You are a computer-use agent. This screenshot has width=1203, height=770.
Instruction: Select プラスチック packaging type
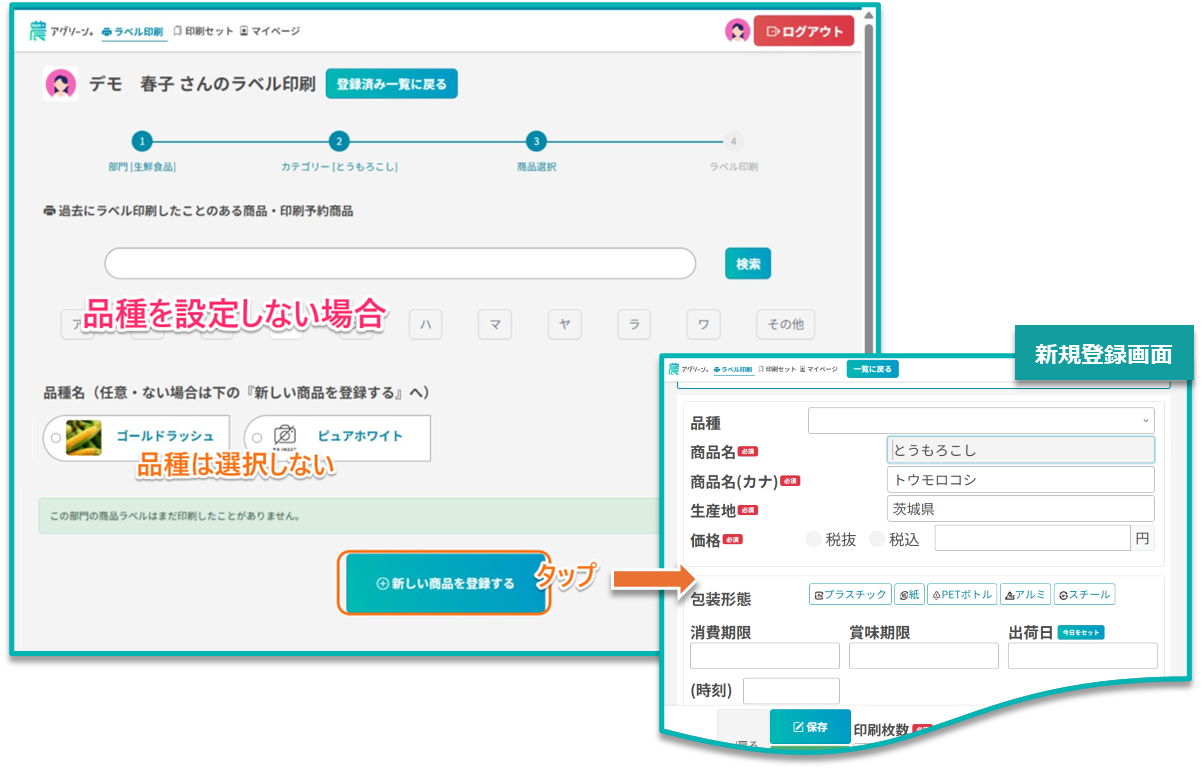[850, 595]
